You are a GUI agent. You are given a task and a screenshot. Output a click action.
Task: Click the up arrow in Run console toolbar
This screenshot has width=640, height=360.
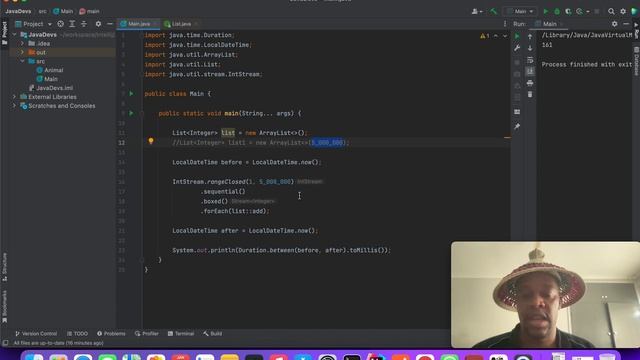pos(530,36)
